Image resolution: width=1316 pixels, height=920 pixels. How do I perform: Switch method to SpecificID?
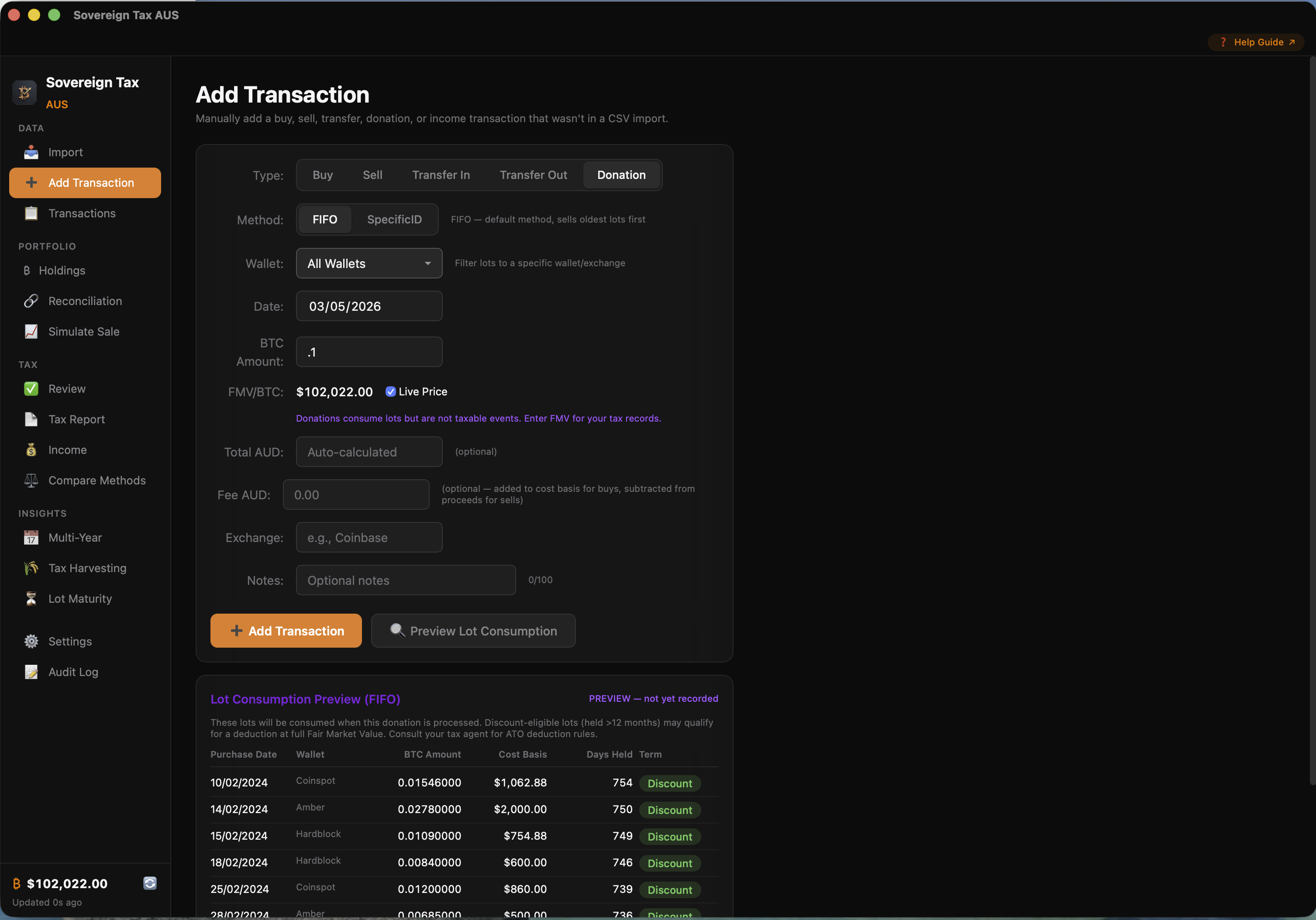(394, 219)
